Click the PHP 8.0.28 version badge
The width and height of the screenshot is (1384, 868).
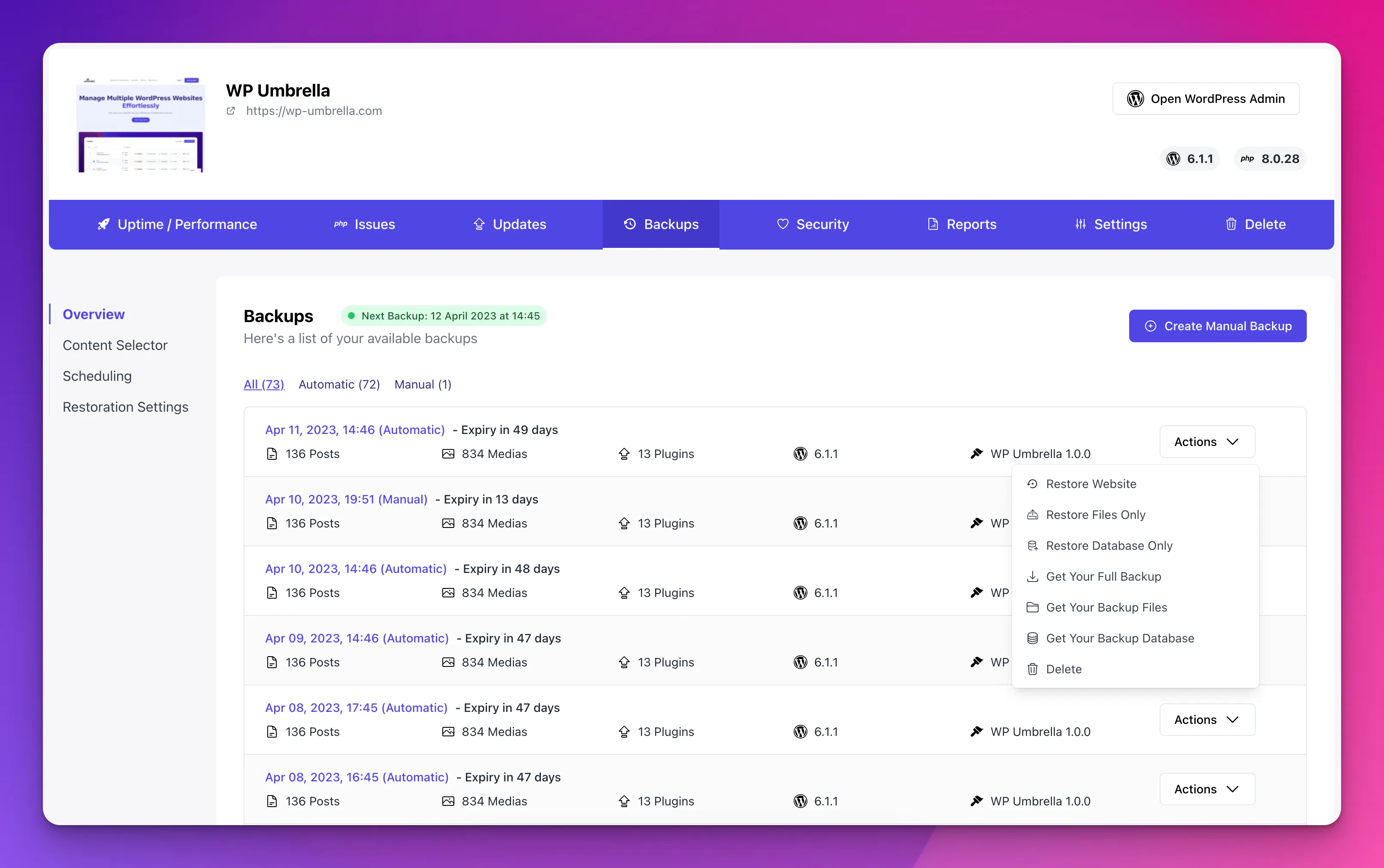tap(1270, 159)
